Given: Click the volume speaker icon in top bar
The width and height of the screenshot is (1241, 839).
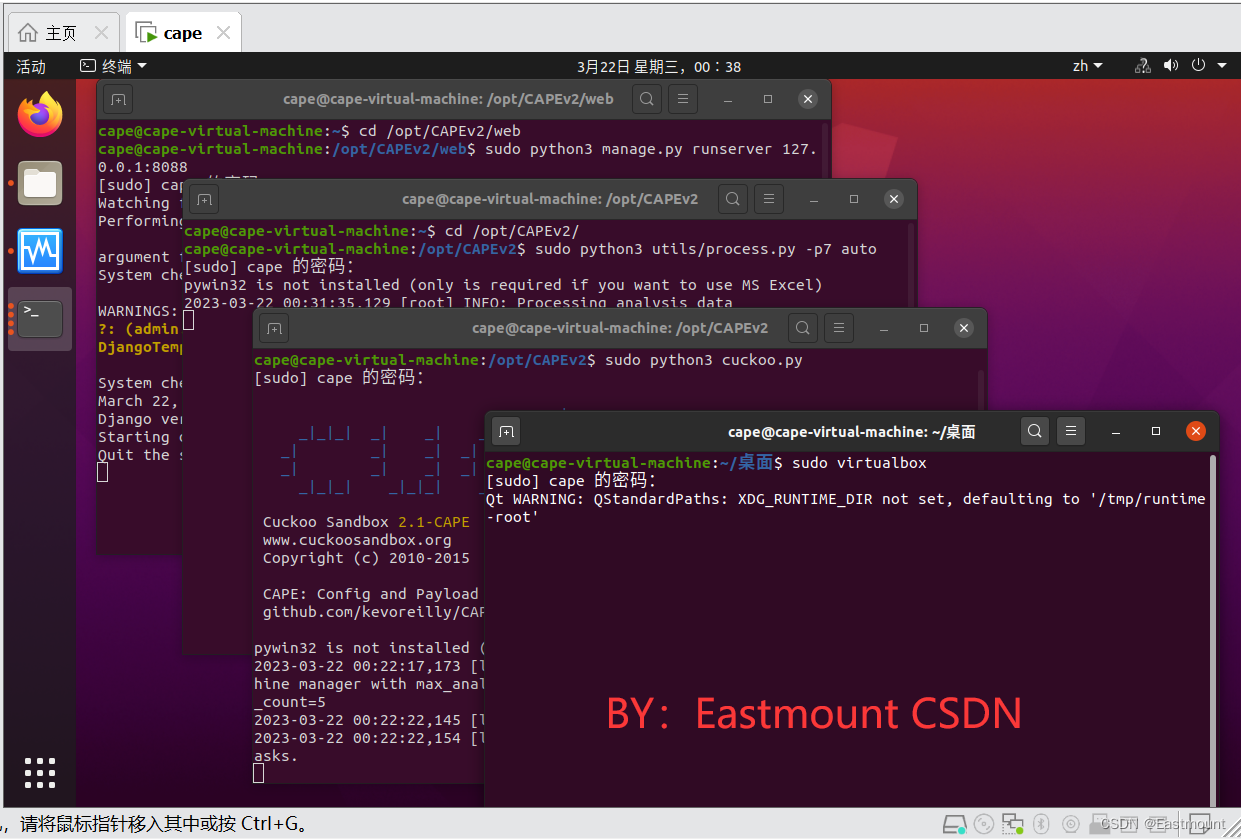Looking at the screenshot, I should (1170, 66).
